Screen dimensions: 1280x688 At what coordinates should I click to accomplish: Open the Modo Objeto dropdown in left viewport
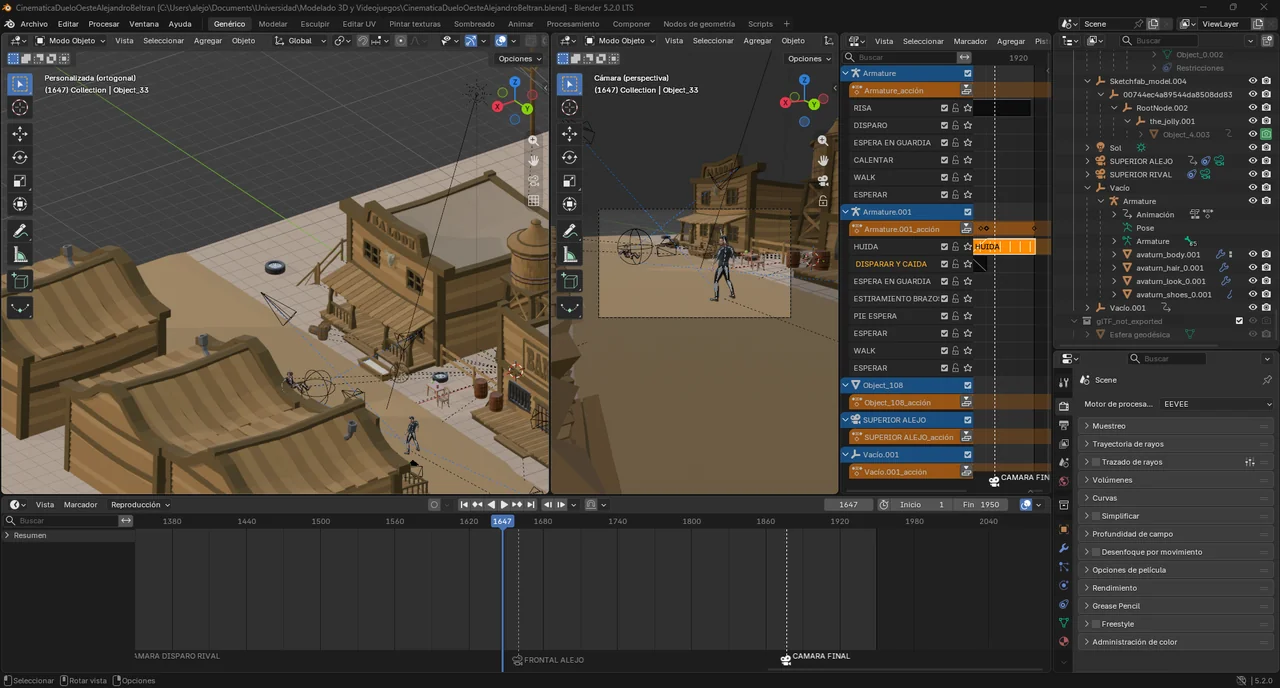pyautogui.click(x=70, y=41)
